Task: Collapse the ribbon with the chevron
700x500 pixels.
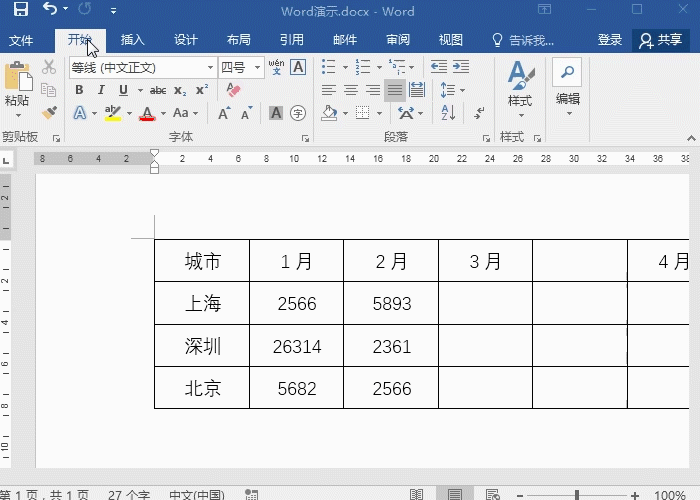Action: tap(692, 138)
